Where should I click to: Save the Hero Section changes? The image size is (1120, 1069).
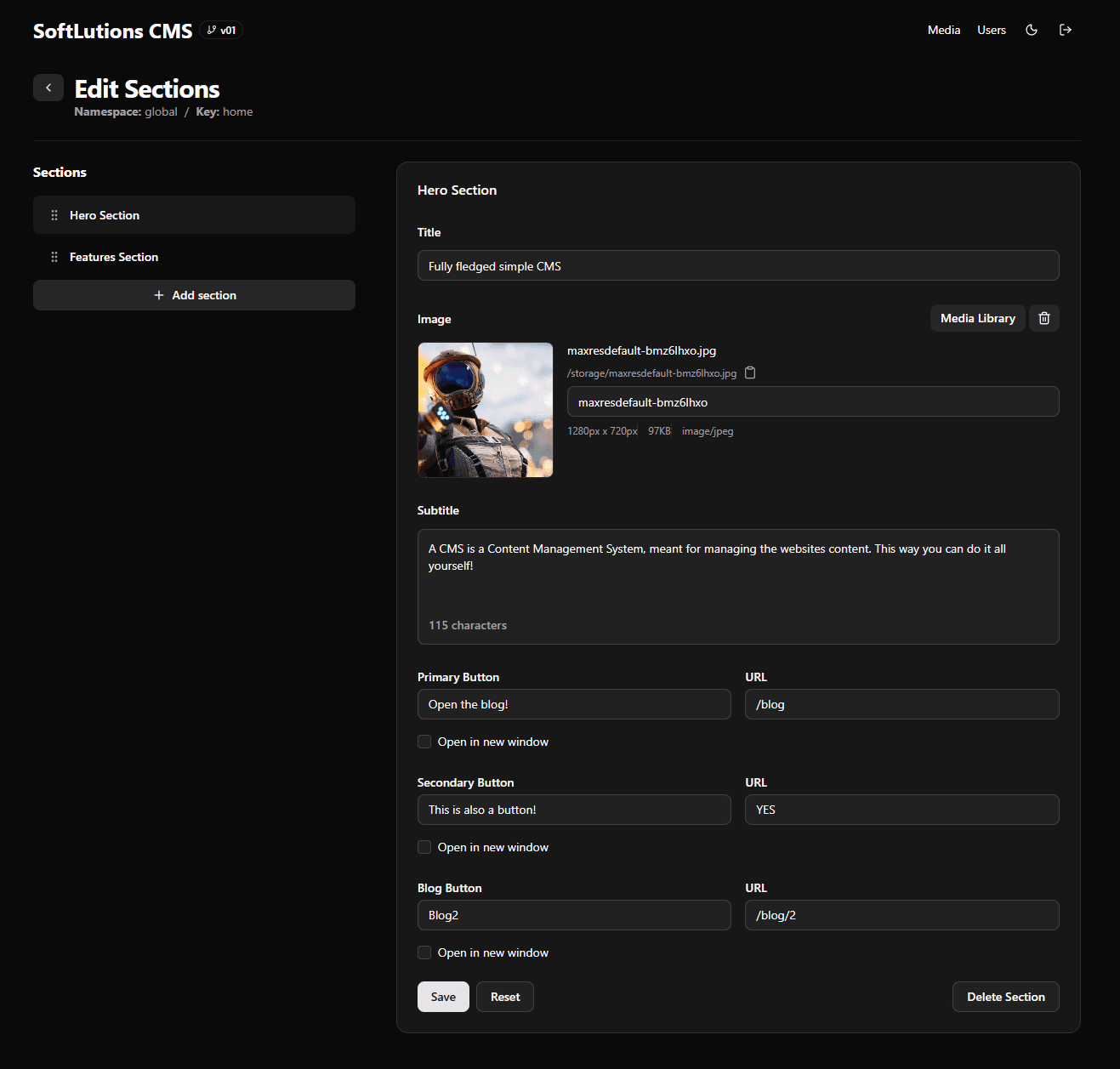coord(443,996)
